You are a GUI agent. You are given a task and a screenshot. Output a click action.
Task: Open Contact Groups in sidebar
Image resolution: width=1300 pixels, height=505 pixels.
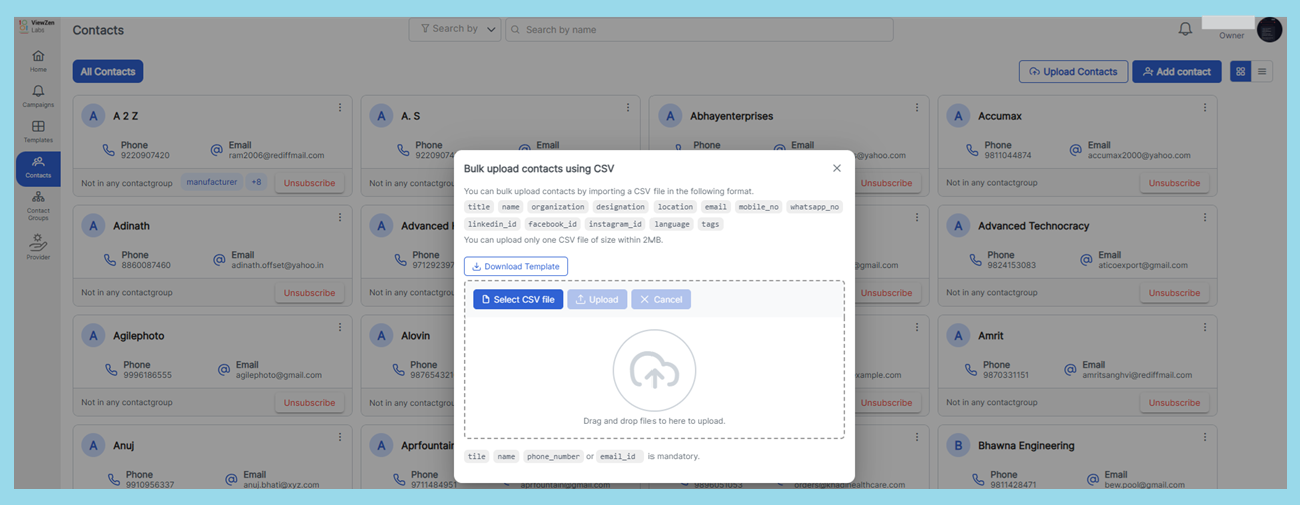[x=38, y=205]
